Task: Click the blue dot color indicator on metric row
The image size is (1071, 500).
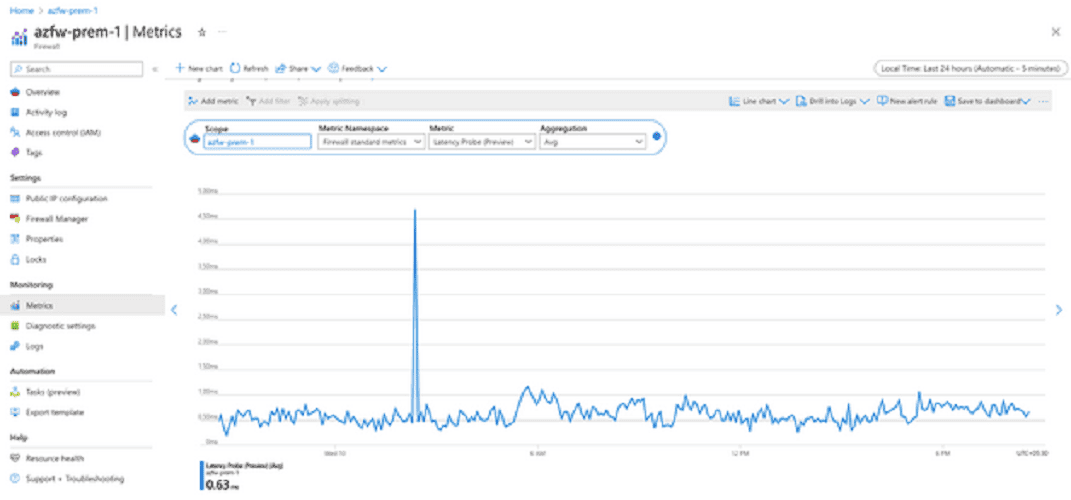Action: pyautogui.click(x=656, y=136)
